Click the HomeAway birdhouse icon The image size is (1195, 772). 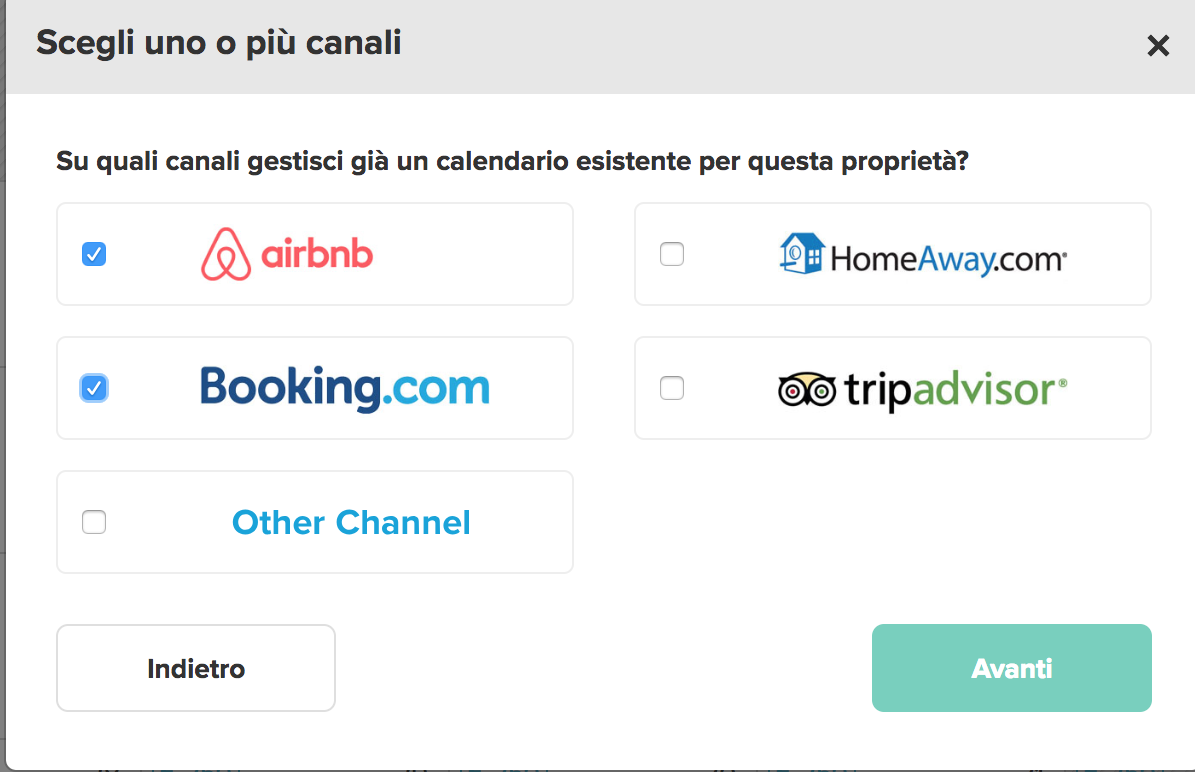click(802, 253)
